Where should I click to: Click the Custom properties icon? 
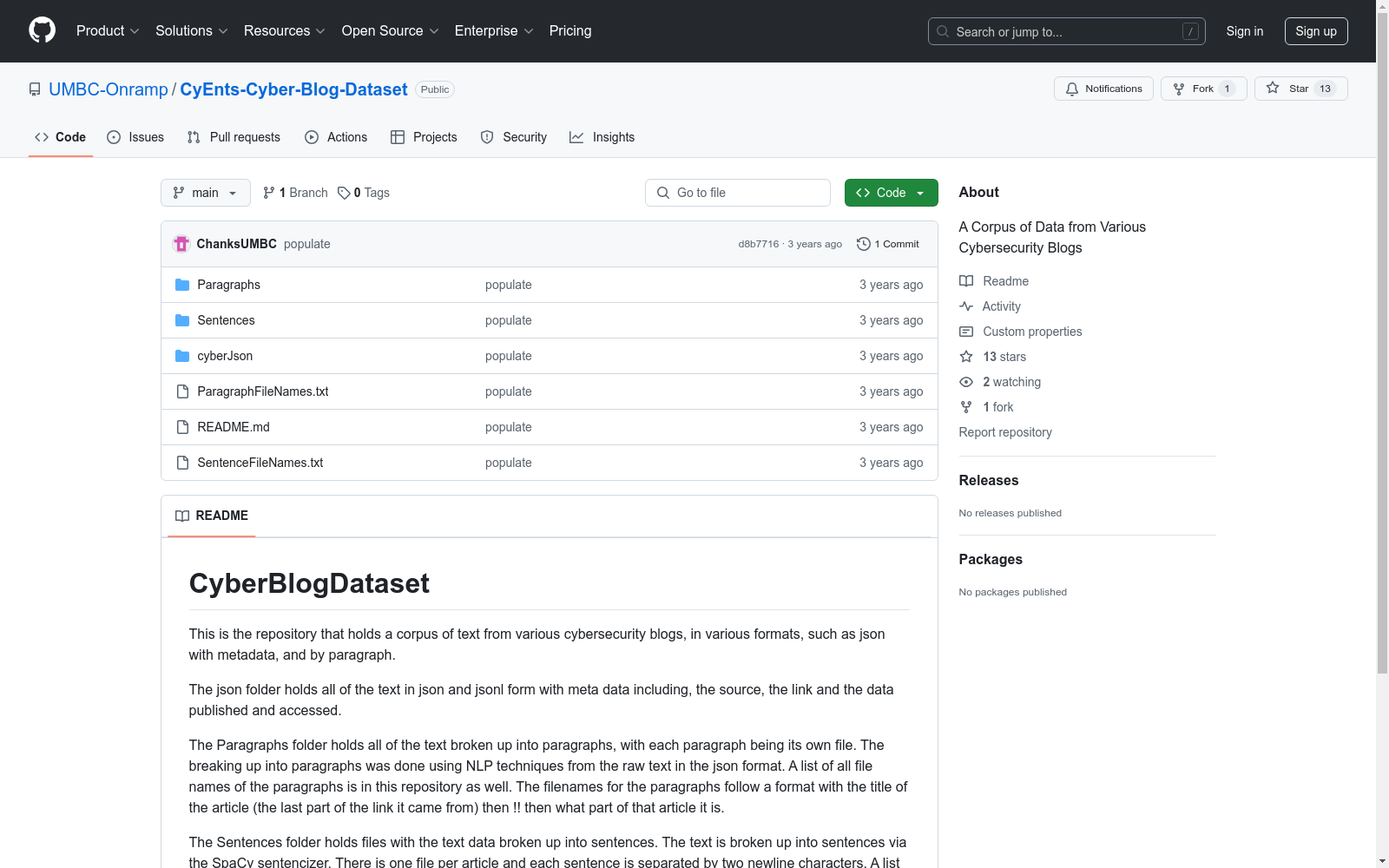tap(966, 332)
